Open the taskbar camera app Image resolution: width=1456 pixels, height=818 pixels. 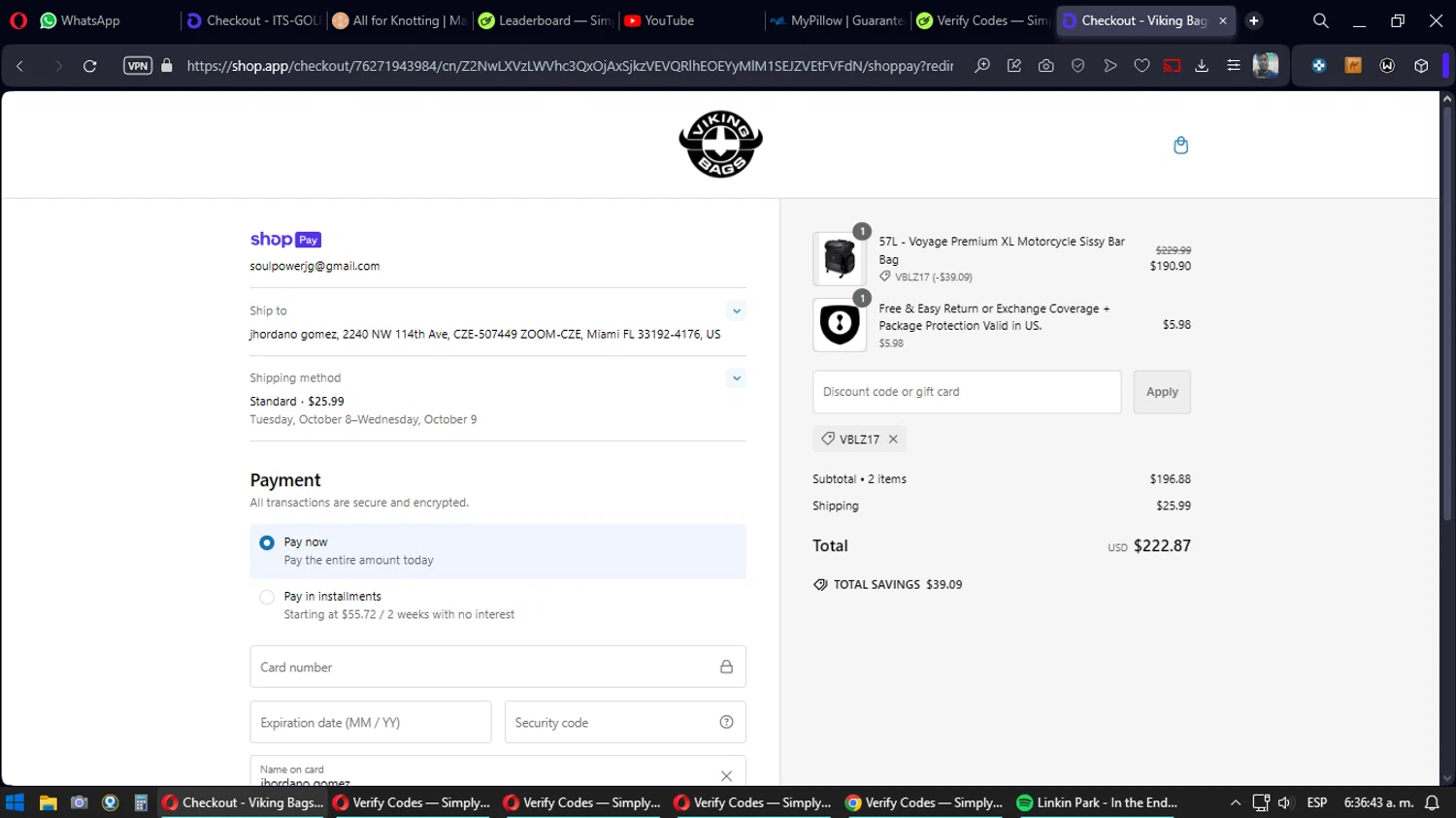[x=80, y=802]
